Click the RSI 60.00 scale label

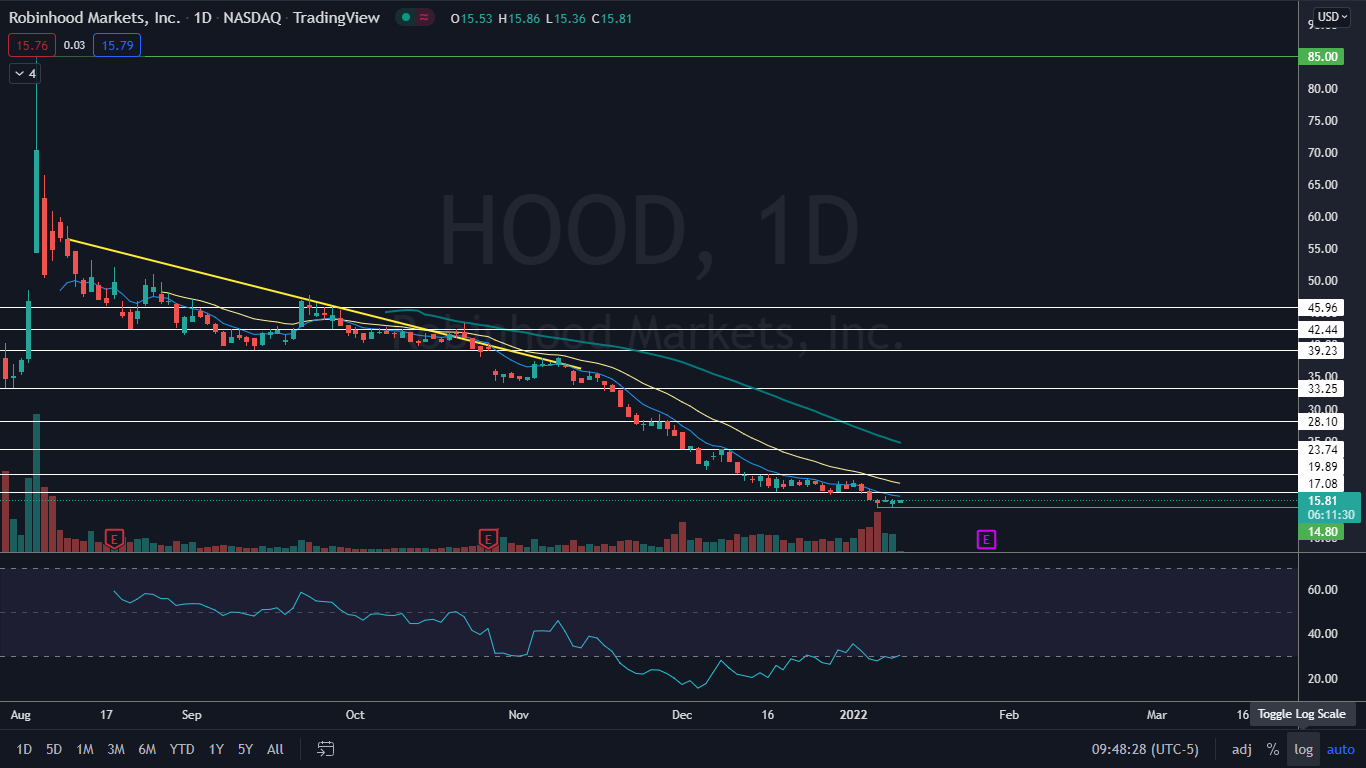pos(1322,589)
